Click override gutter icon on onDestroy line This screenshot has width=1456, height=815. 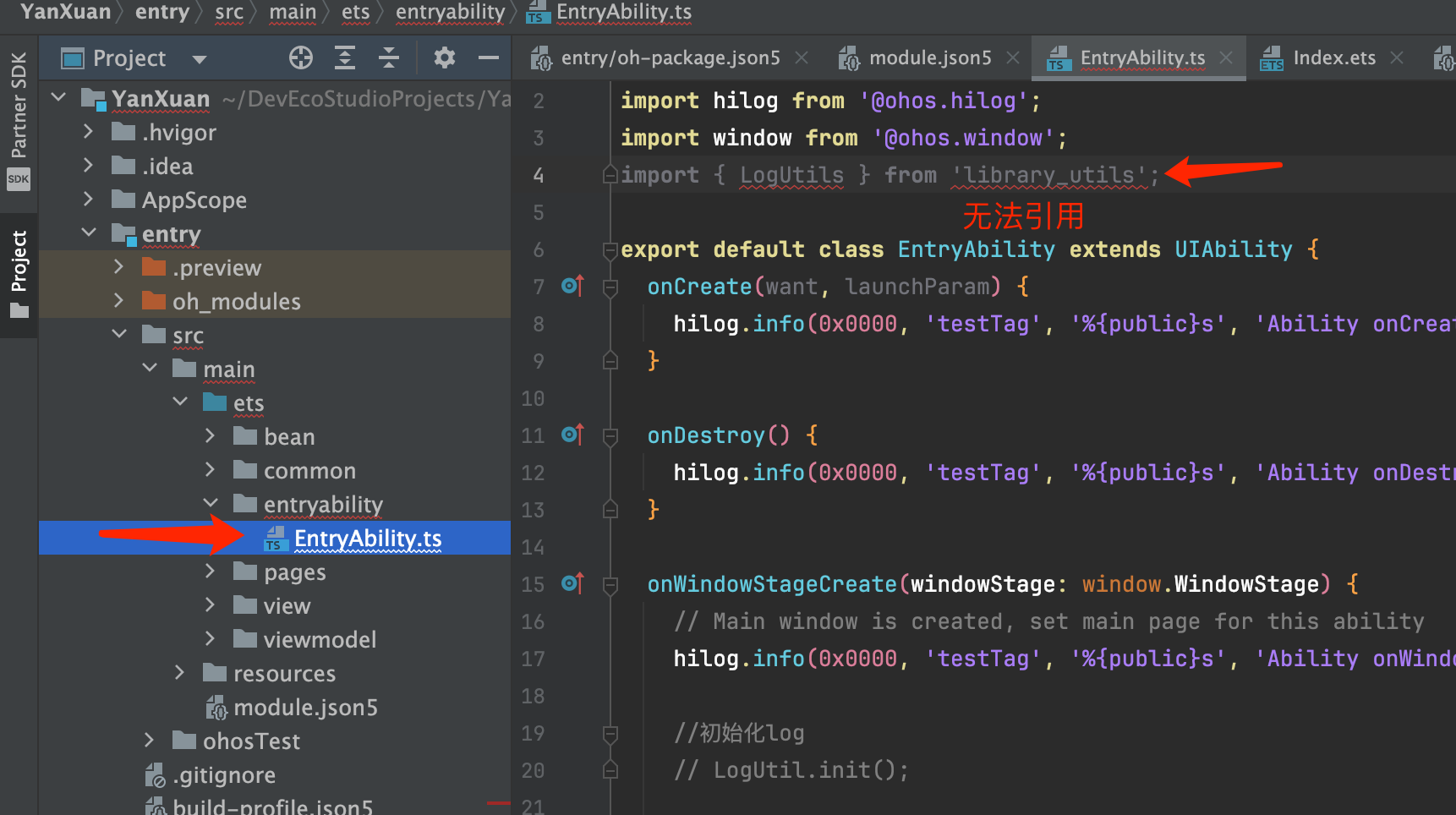click(x=572, y=435)
